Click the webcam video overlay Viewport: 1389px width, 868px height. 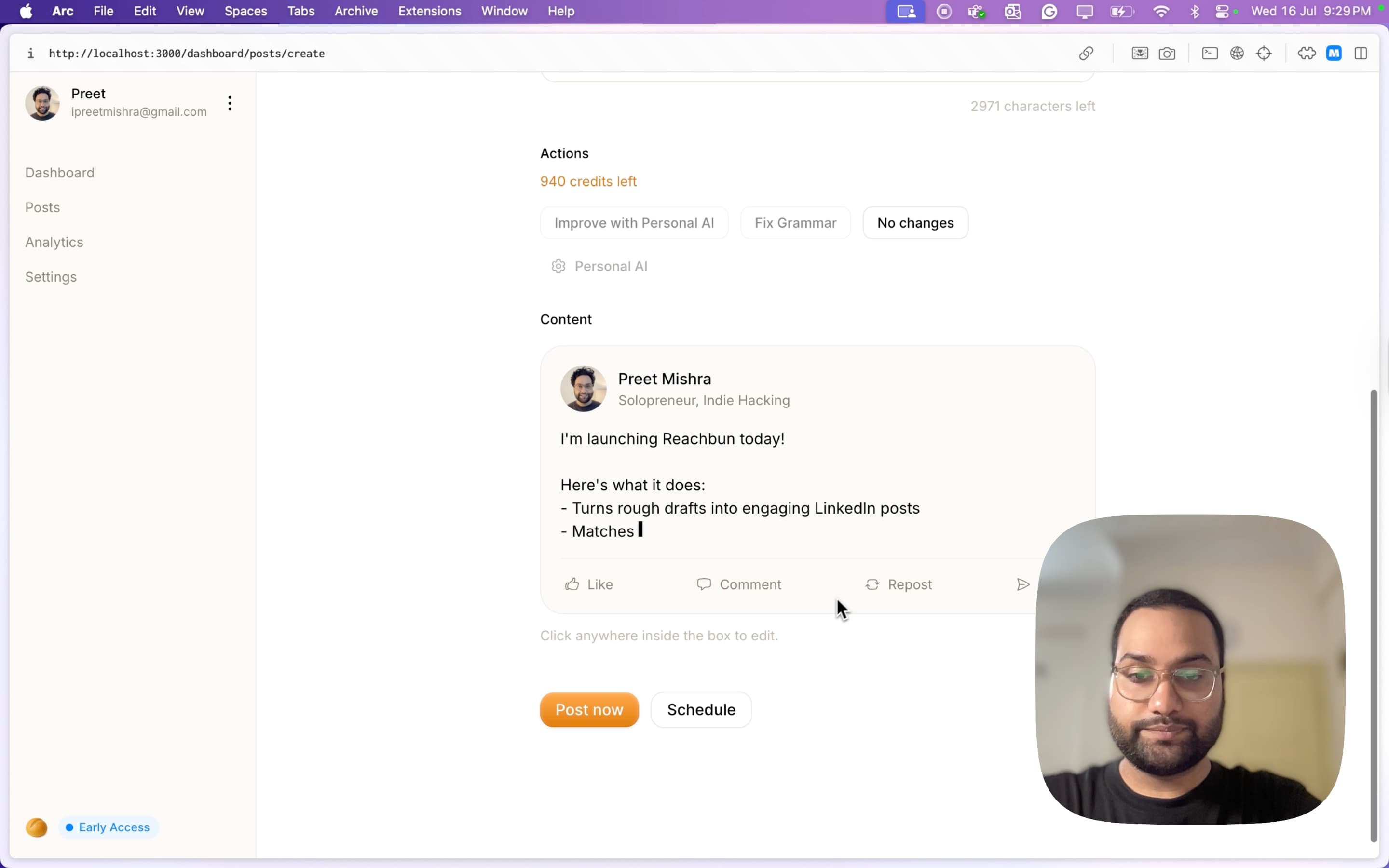(1190, 669)
